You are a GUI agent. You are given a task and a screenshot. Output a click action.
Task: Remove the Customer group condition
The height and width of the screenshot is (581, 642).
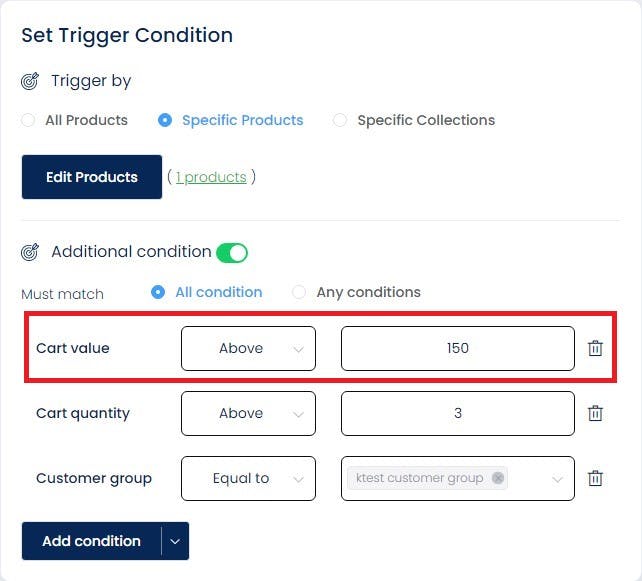click(x=595, y=478)
